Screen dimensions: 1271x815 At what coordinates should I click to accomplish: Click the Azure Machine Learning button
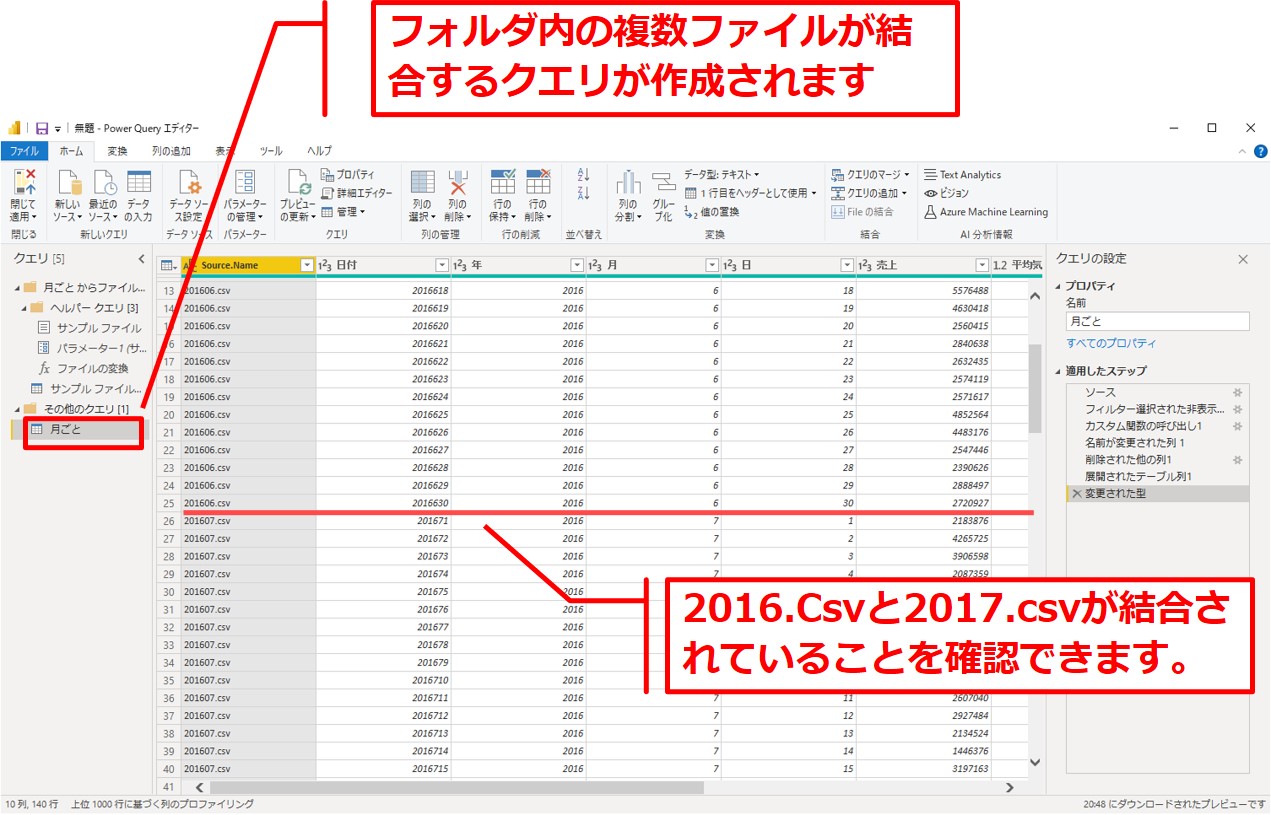(x=986, y=212)
